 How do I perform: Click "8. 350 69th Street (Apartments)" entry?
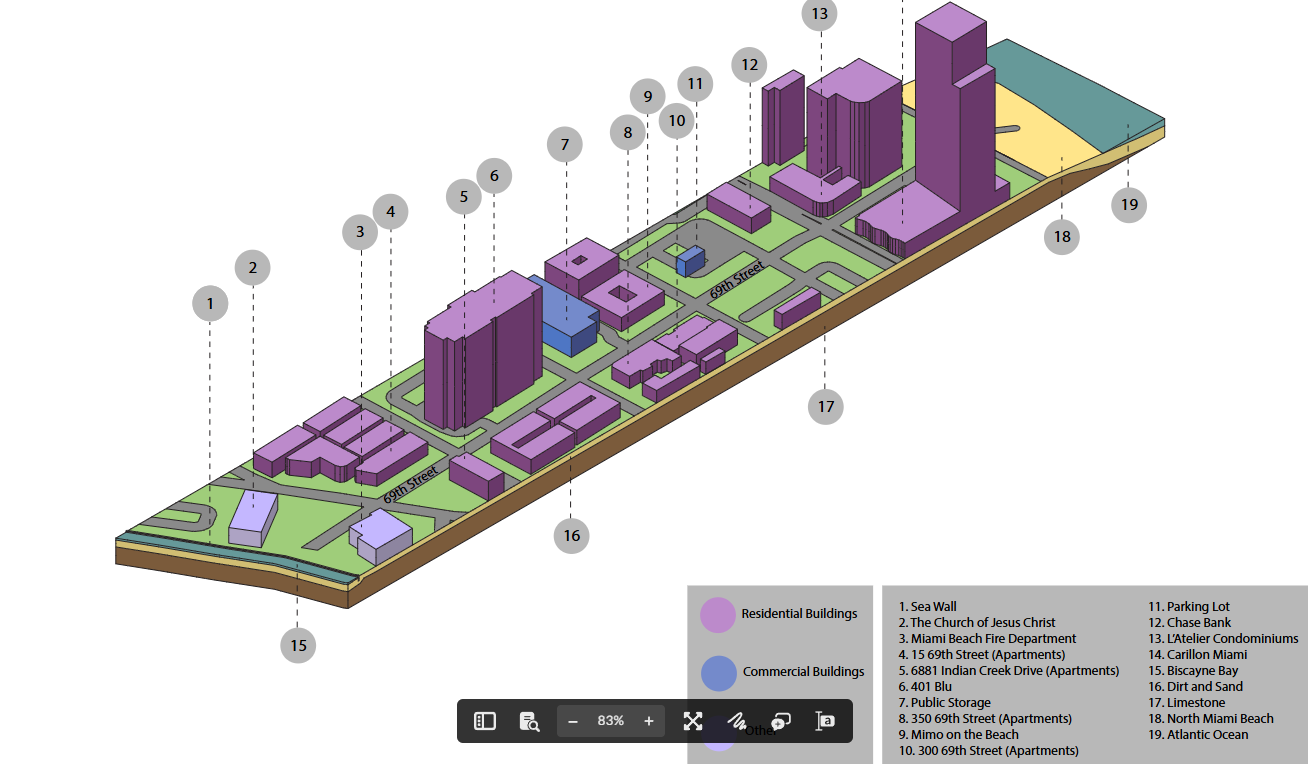click(x=985, y=719)
